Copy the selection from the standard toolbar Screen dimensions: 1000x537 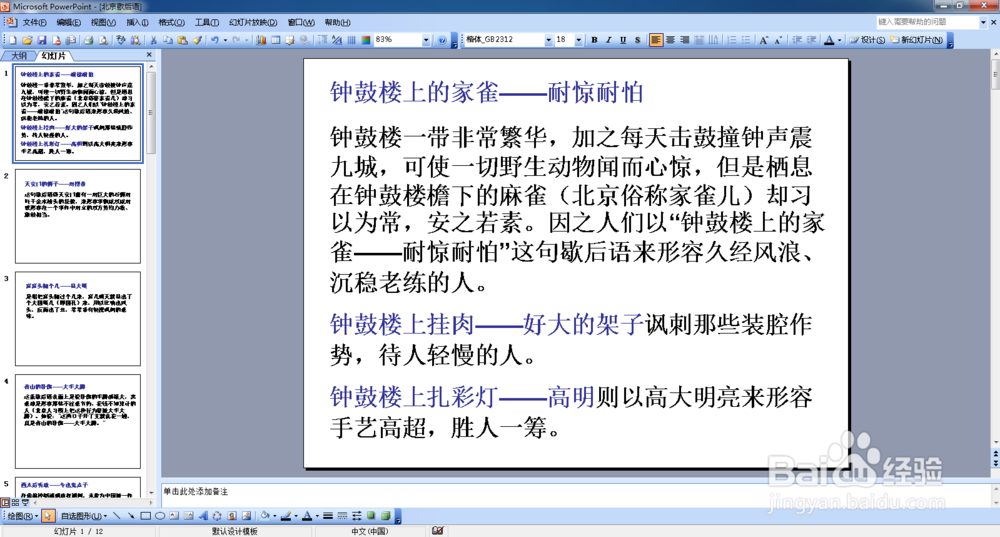click(x=168, y=40)
